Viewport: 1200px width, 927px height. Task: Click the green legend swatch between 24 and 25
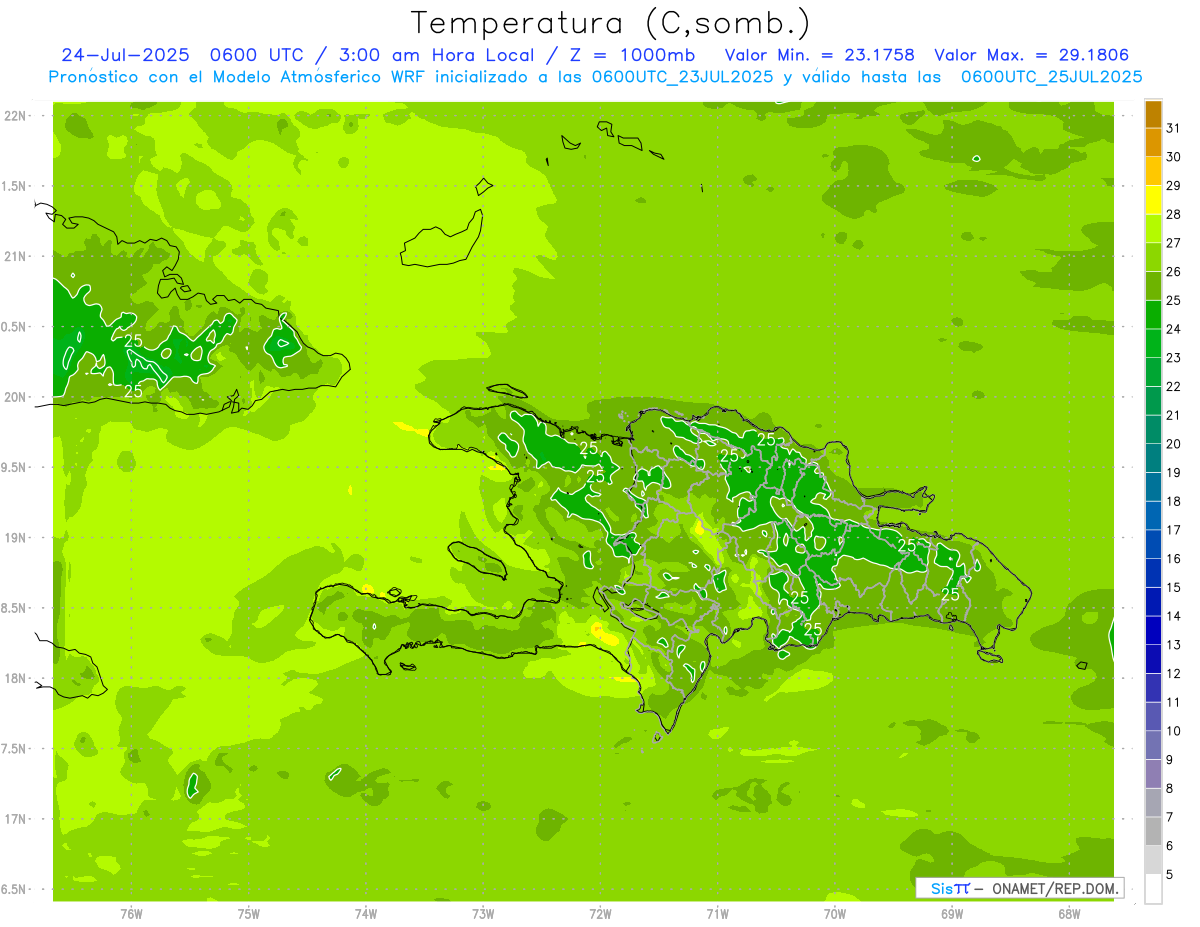point(1153,315)
